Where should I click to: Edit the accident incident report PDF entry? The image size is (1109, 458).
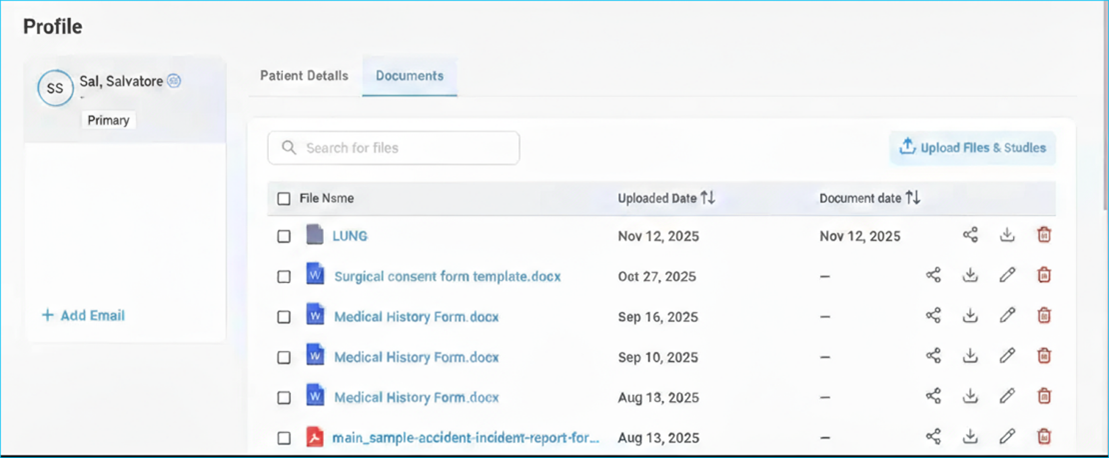[x=1007, y=436]
